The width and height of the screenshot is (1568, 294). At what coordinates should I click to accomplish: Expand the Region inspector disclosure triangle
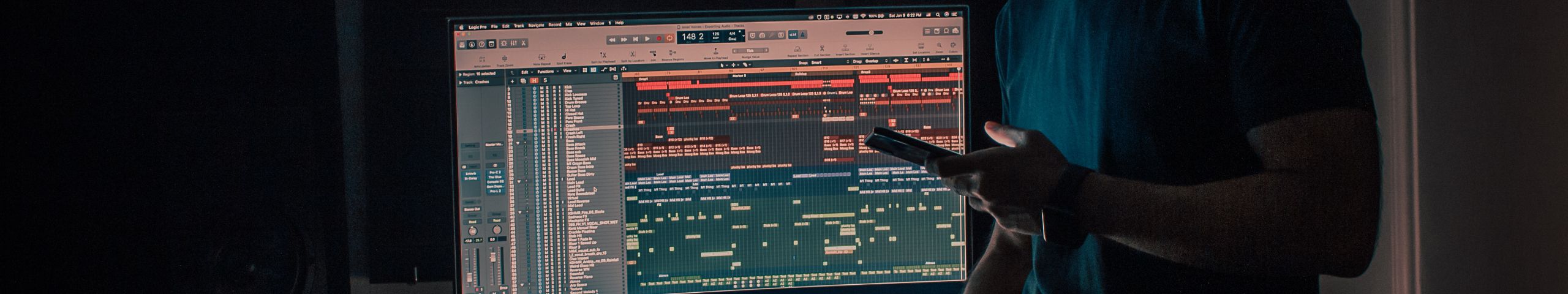pyautogui.click(x=461, y=74)
